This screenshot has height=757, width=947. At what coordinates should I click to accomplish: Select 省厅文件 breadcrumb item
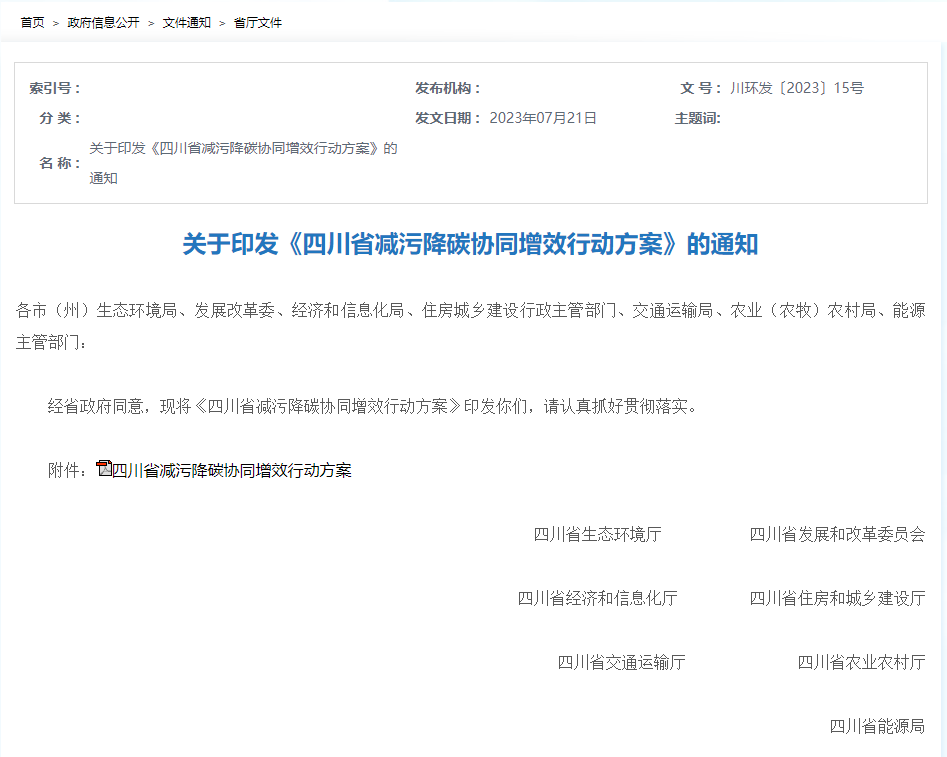click(x=258, y=22)
